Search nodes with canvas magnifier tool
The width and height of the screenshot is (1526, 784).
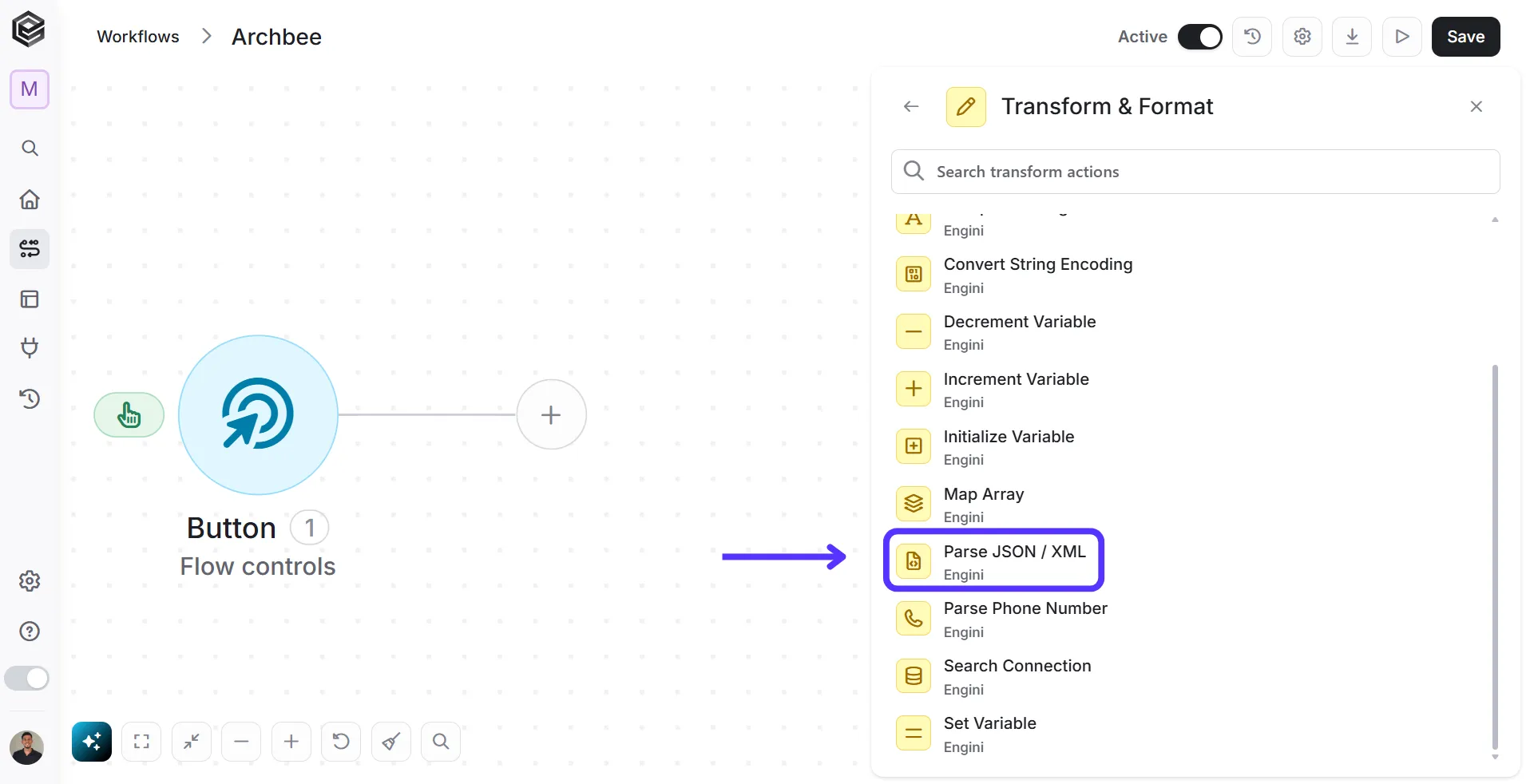click(x=441, y=742)
